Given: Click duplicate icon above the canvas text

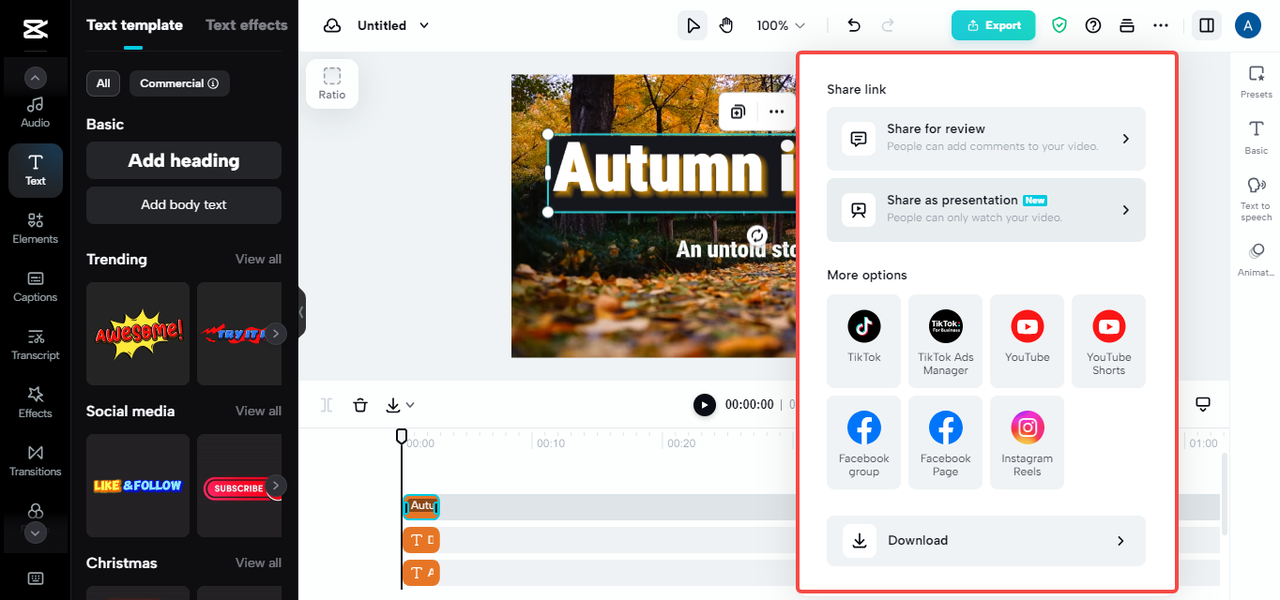Looking at the screenshot, I should (738, 112).
